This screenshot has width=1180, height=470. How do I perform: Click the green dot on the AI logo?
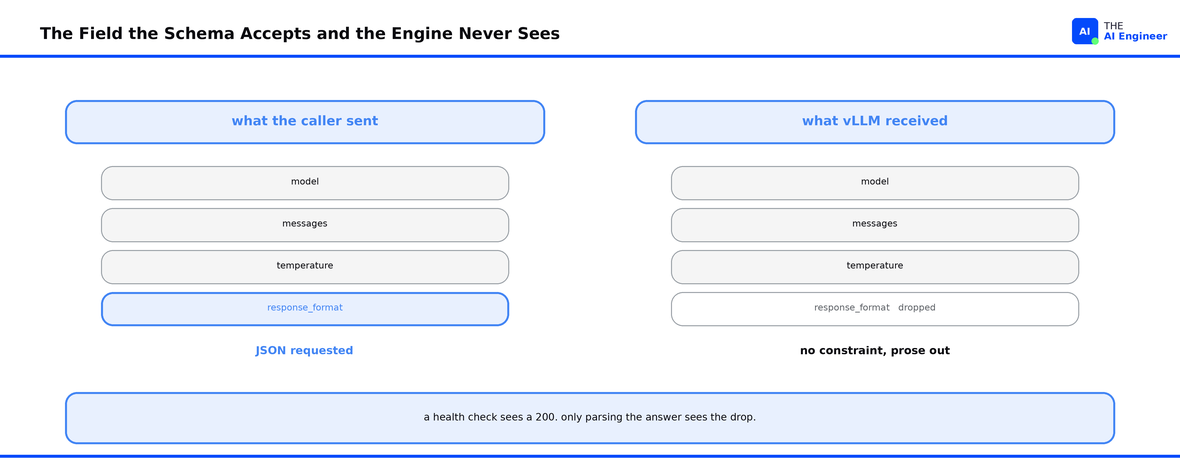pyautogui.click(x=1095, y=41)
